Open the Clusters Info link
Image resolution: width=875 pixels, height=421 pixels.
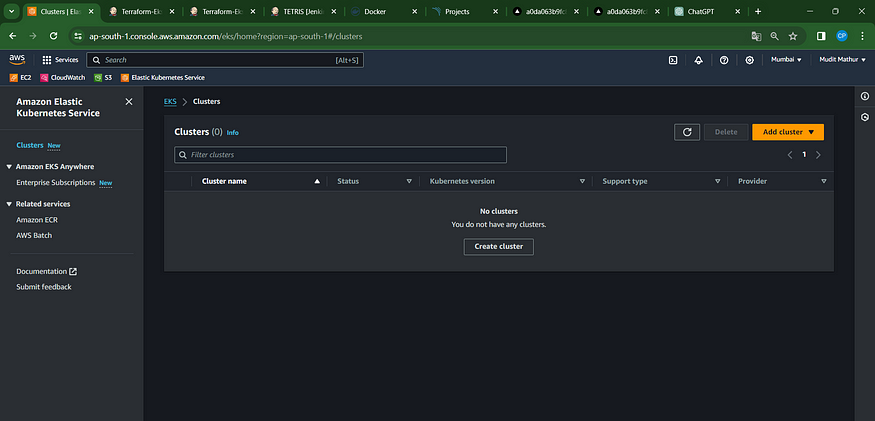click(233, 133)
